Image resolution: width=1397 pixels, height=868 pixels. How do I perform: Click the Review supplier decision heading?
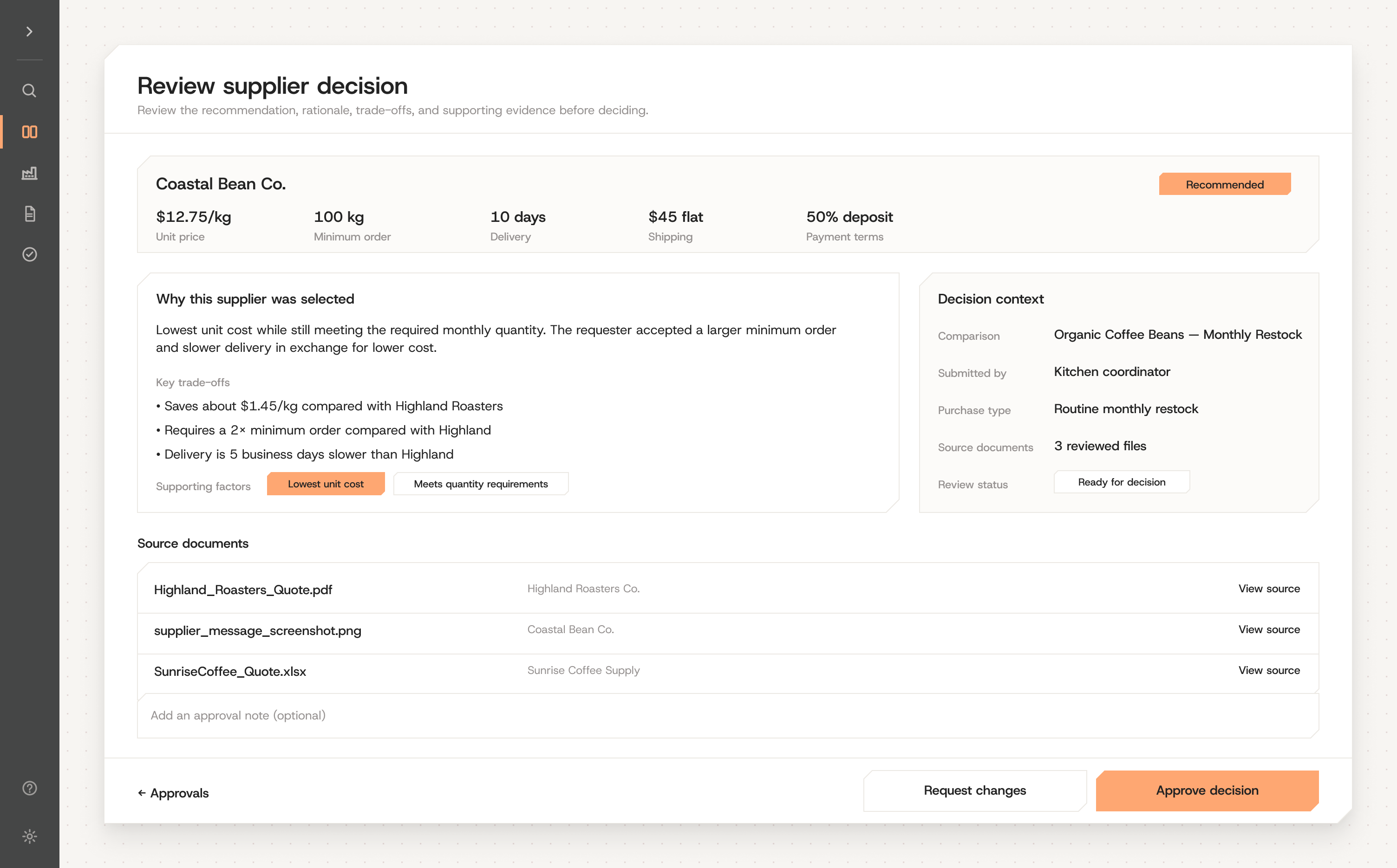pos(272,85)
